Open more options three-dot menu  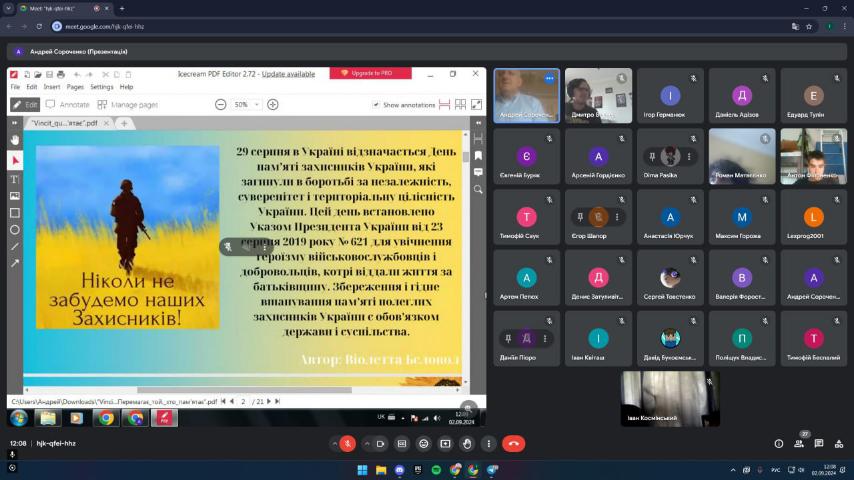(x=489, y=443)
